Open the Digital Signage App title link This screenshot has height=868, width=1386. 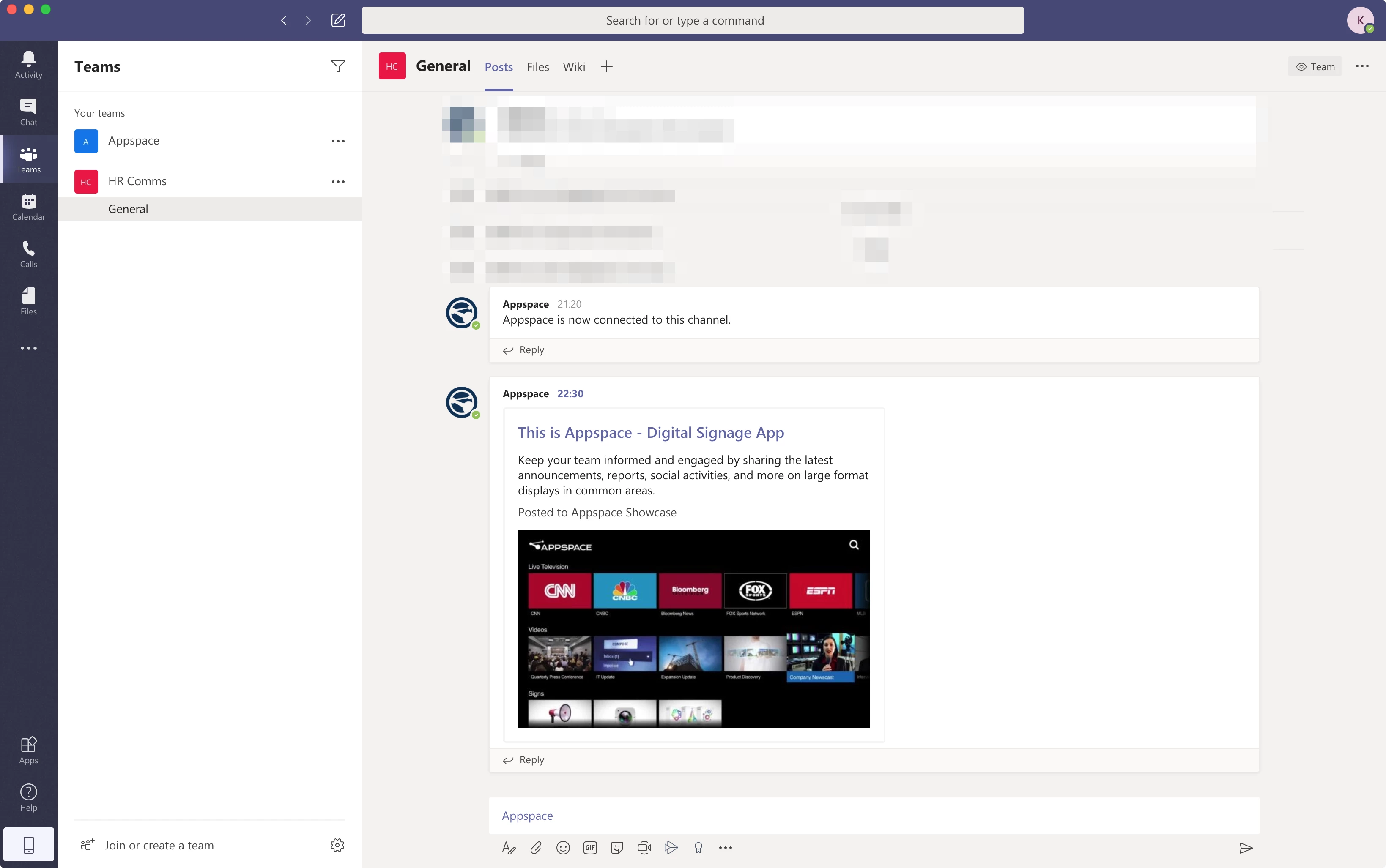point(650,433)
